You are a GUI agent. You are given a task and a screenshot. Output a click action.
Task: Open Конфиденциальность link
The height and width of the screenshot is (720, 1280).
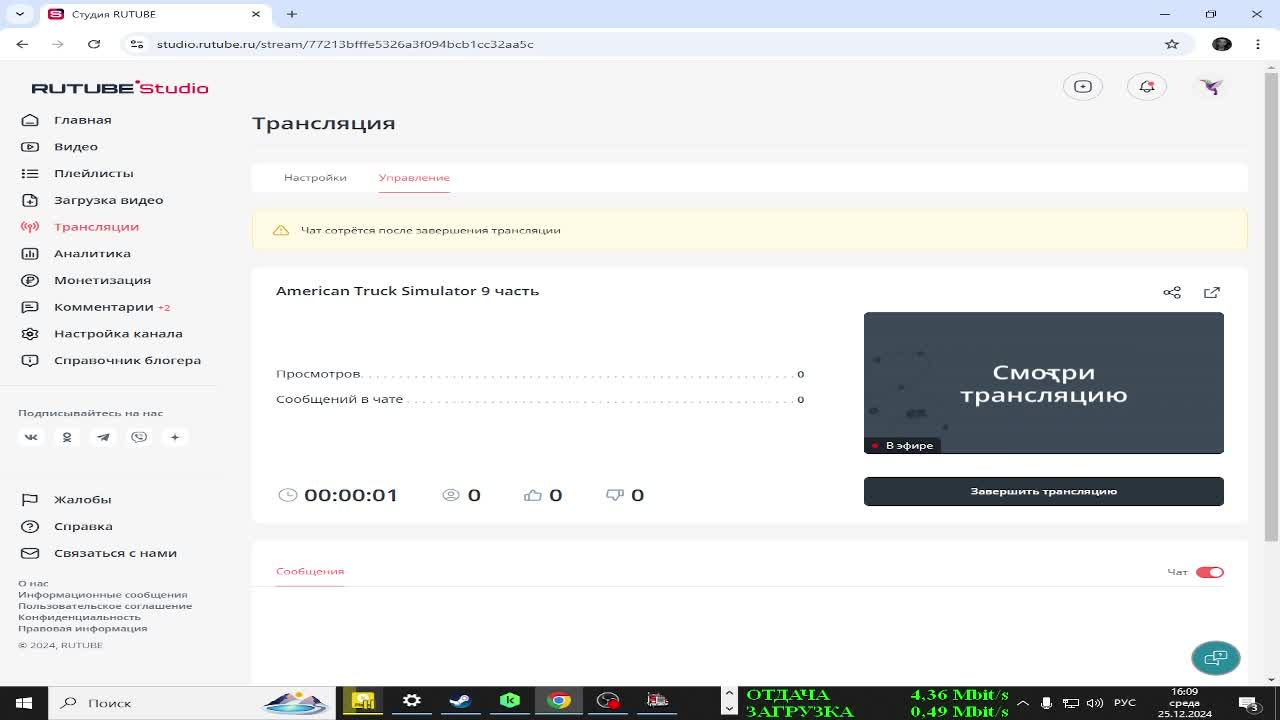click(x=79, y=617)
